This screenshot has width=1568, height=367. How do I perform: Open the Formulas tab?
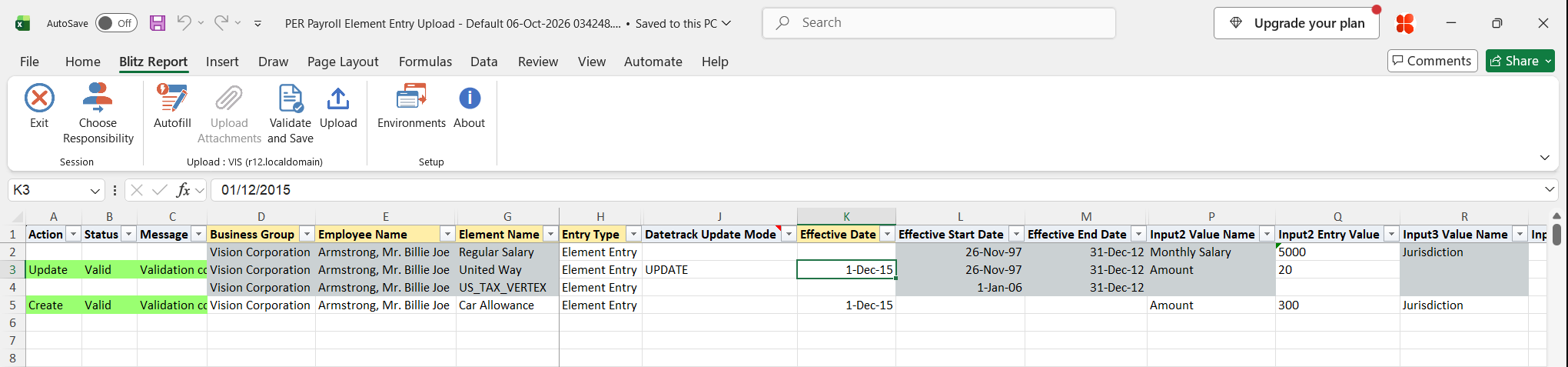425,62
